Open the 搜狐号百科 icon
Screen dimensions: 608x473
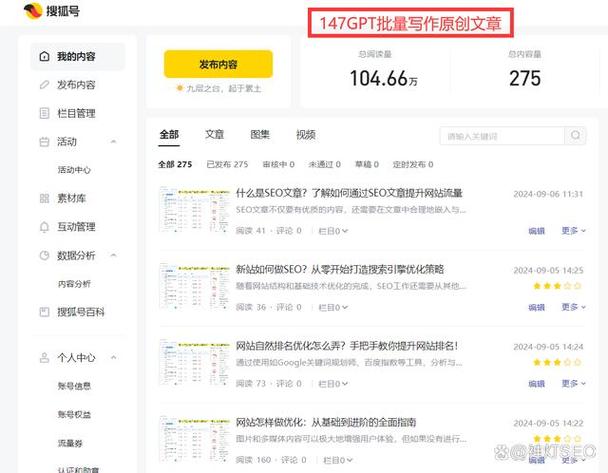[x=44, y=312]
